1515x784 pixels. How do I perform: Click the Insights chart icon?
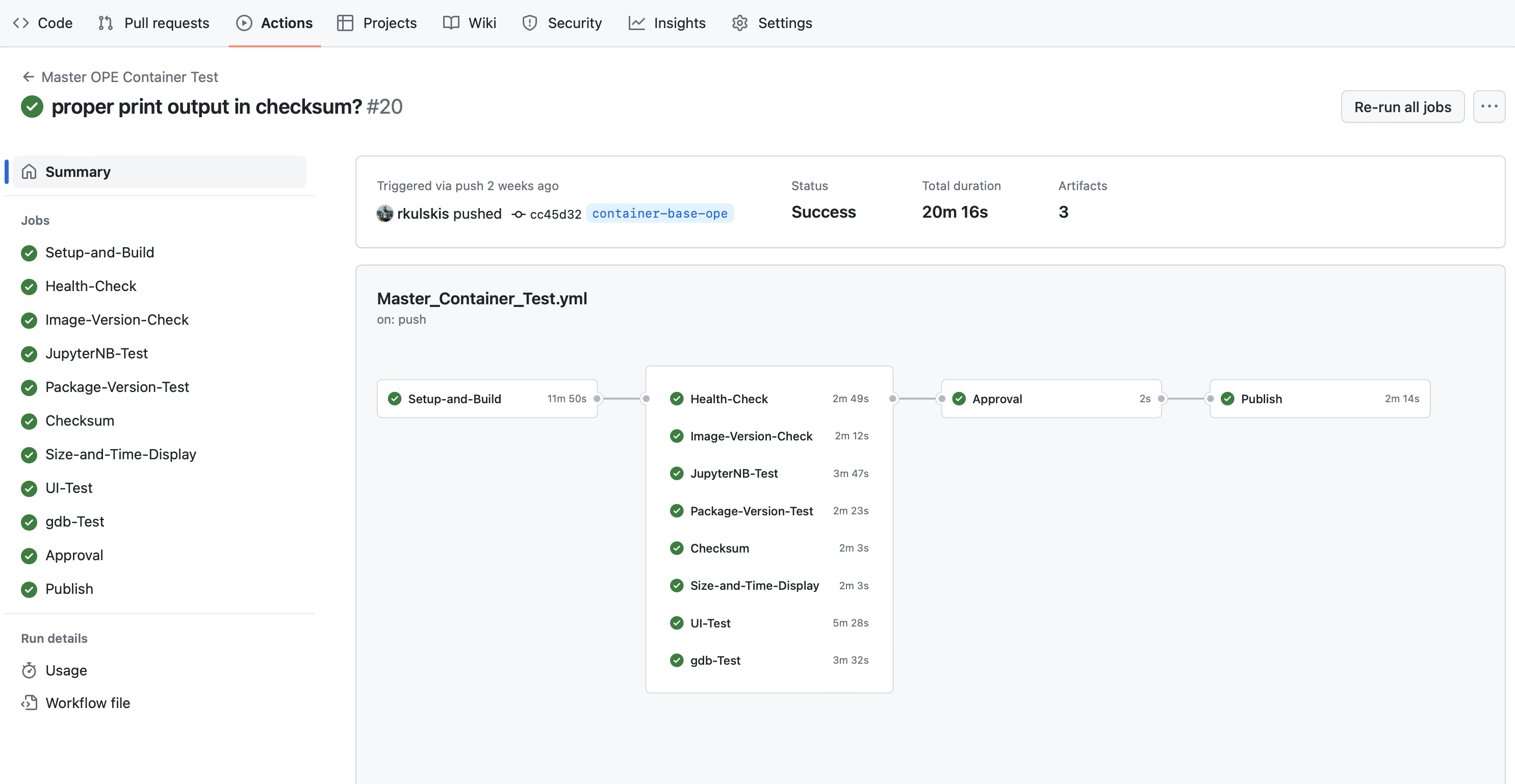pyautogui.click(x=636, y=23)
